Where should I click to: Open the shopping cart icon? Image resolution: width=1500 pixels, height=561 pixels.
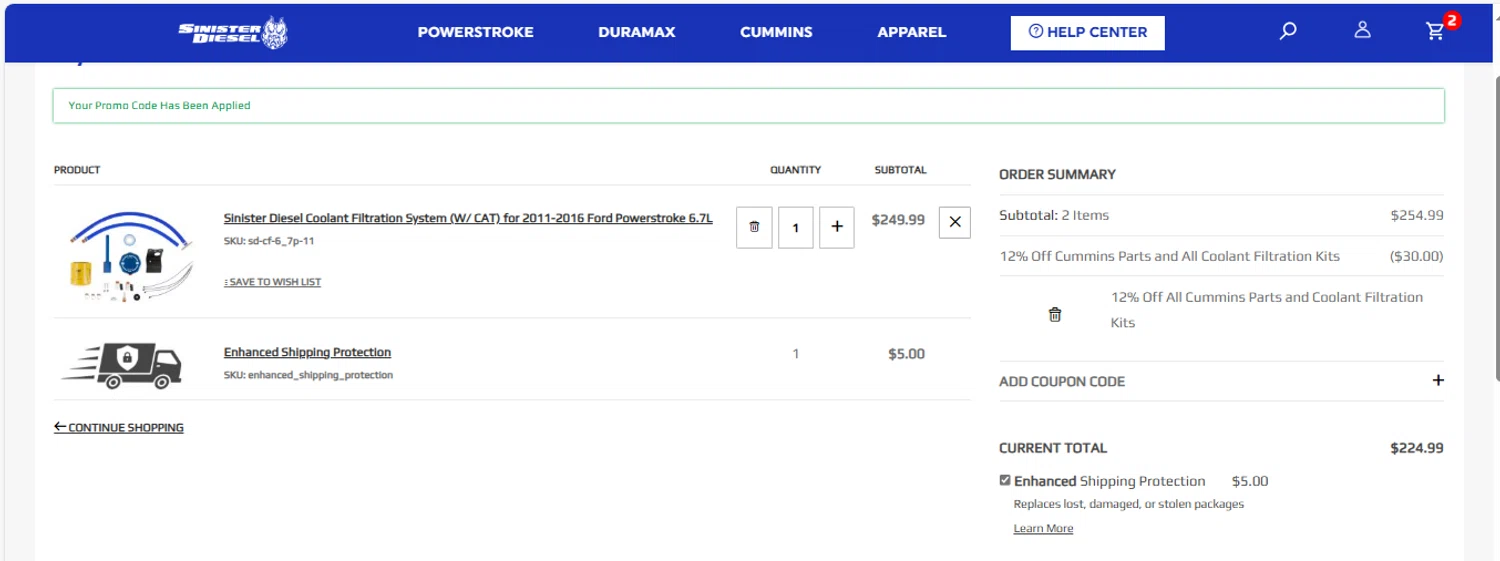(1436, 31)
